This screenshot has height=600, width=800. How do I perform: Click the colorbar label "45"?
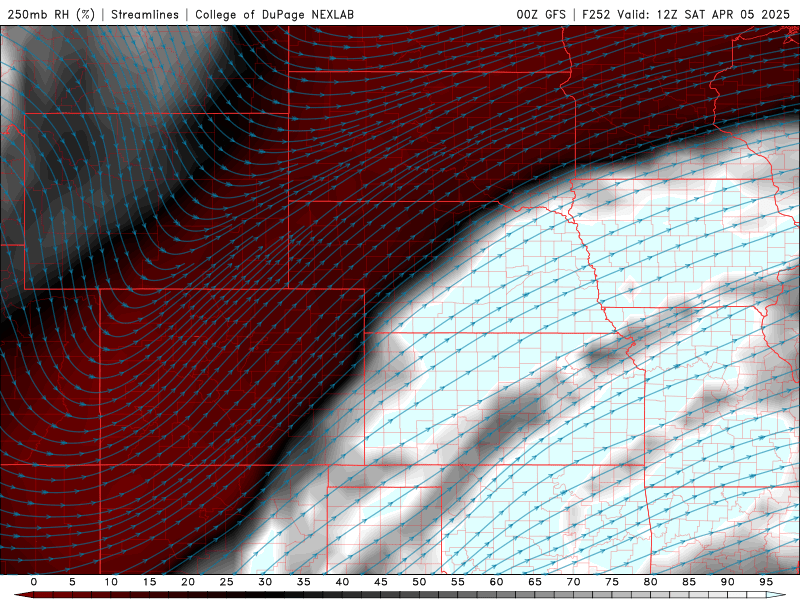pyautogui.click(x=381, y=582)
